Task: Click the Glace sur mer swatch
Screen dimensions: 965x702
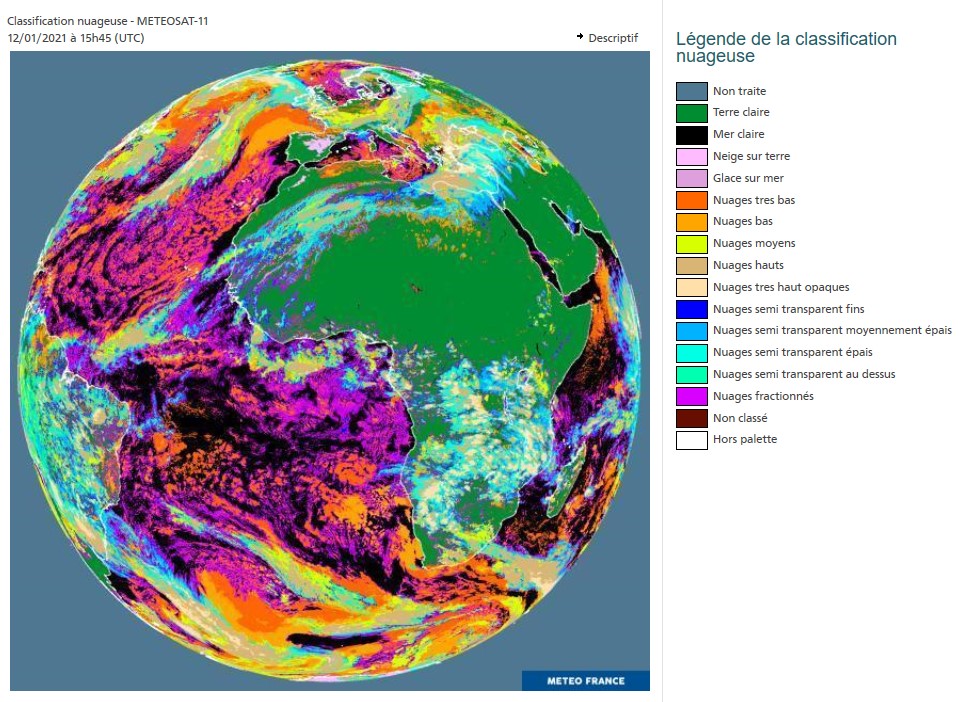Action: (x=692, y=178)
